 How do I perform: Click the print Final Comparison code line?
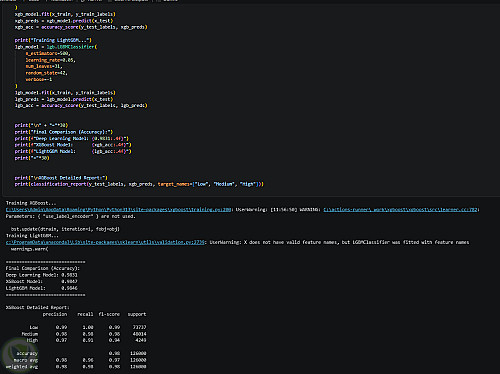(x=64, y=132)
